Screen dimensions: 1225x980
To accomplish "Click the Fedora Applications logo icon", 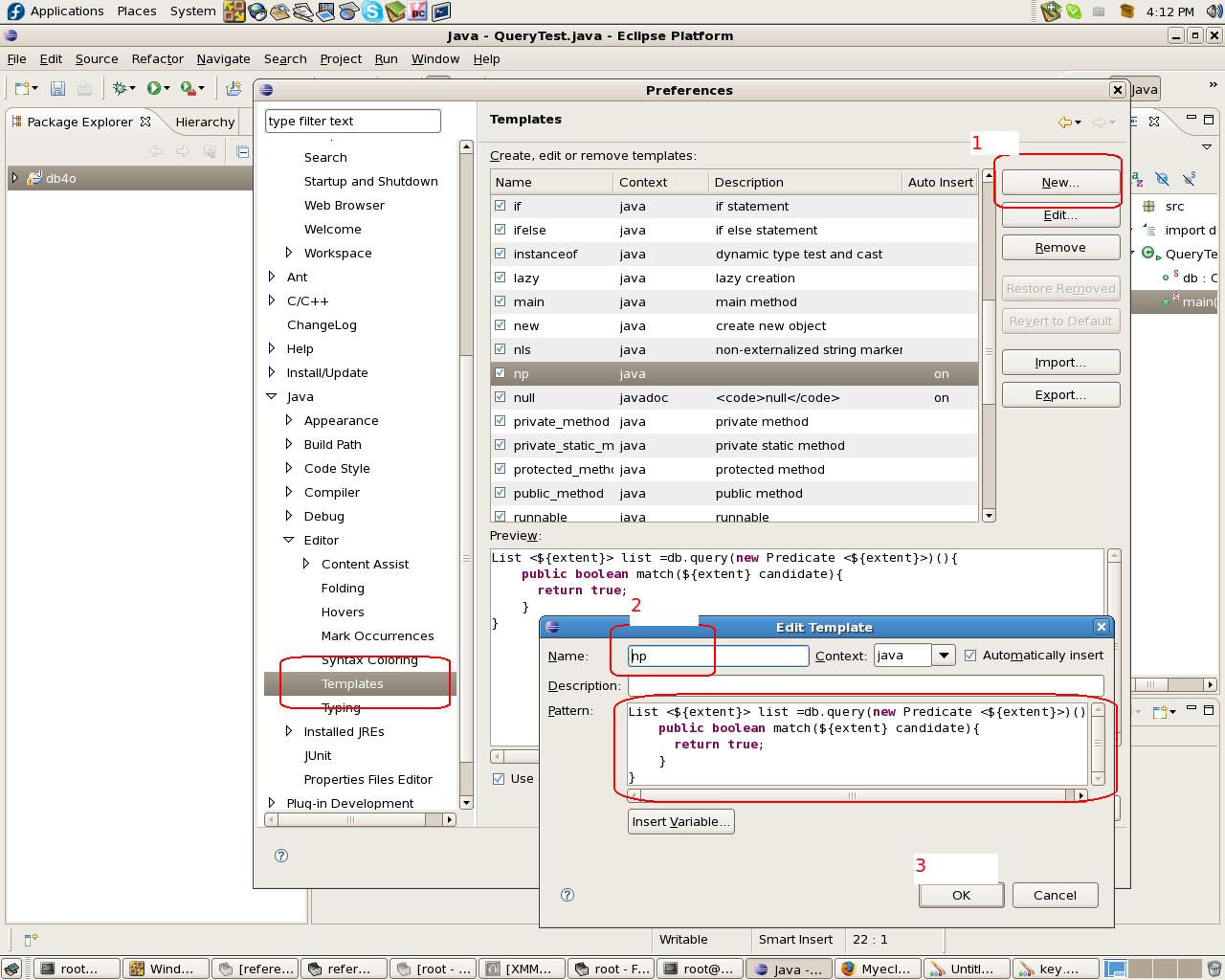I will [14, 11].
